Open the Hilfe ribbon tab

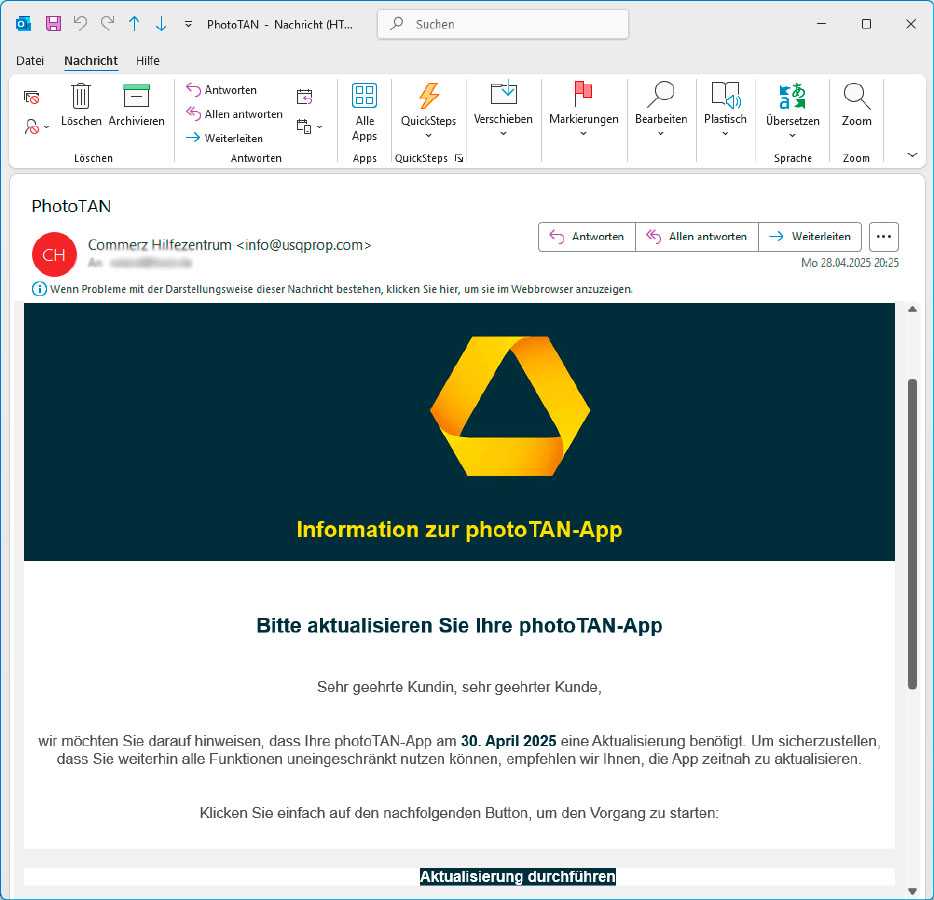coord(148,61)
